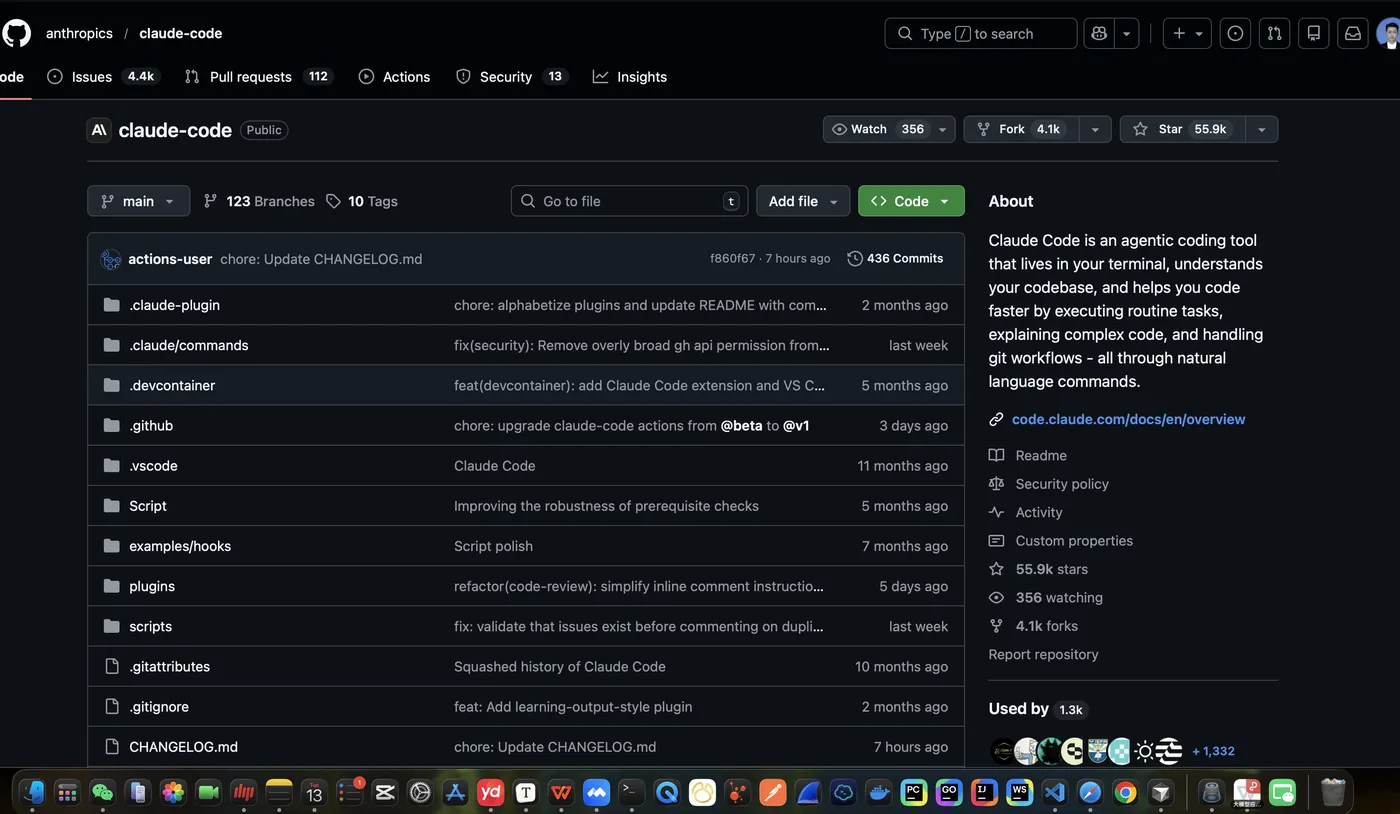Open the issues icon in top header

[x=1235, y=33]
